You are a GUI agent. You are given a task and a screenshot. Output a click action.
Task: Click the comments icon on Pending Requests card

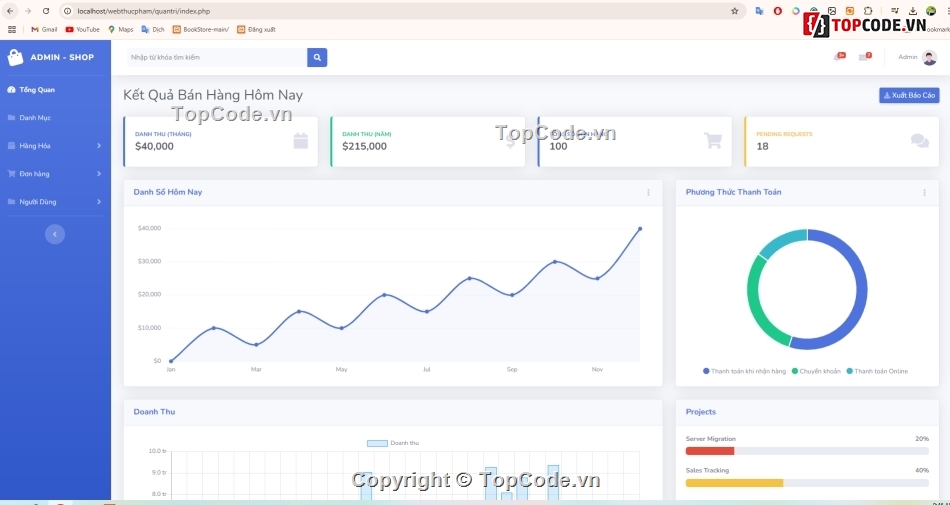(x=920, y=140)
